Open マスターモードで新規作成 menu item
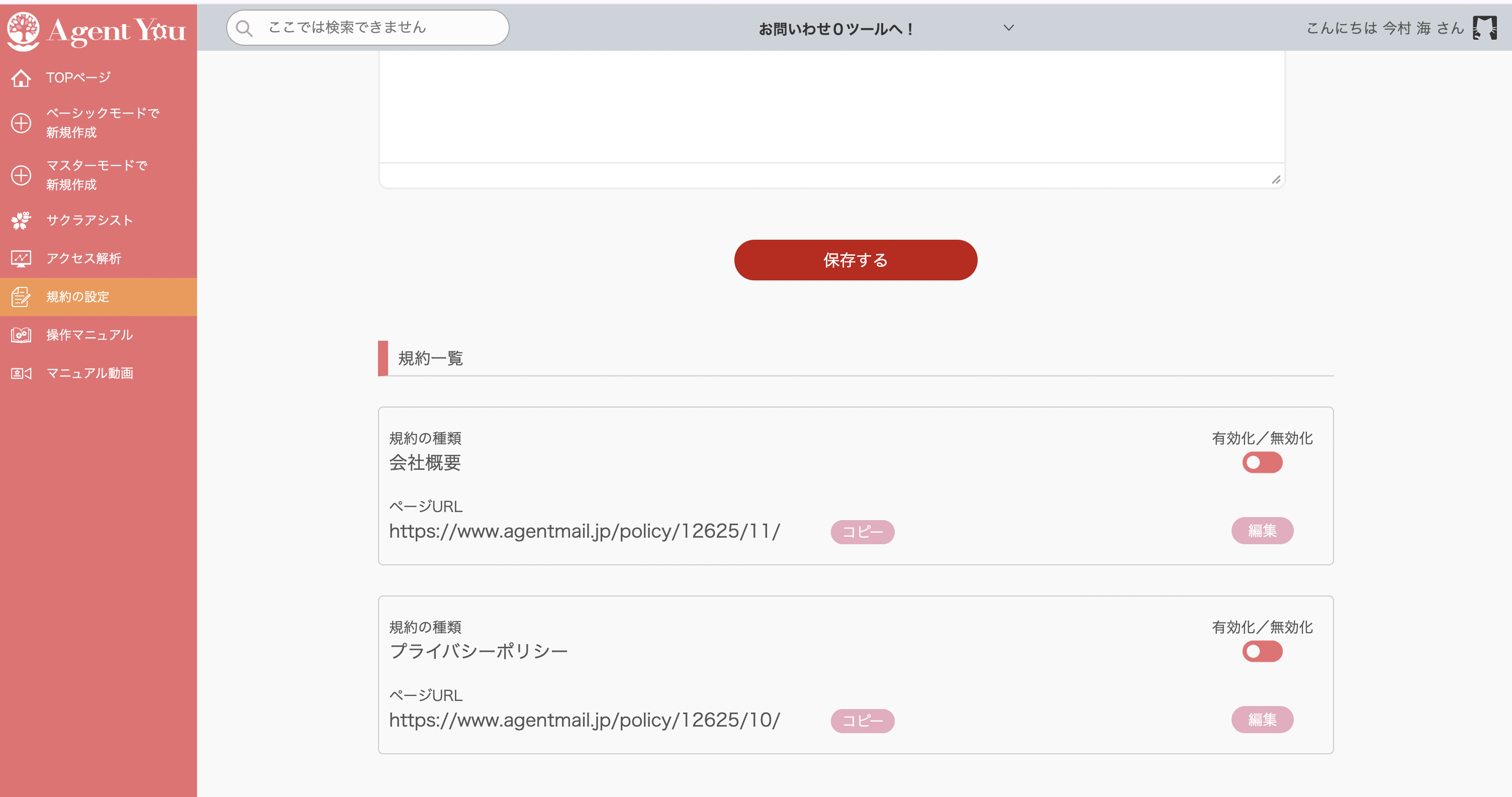The height and width of the screenshot is (797, 1512). (x=99, y=175)
